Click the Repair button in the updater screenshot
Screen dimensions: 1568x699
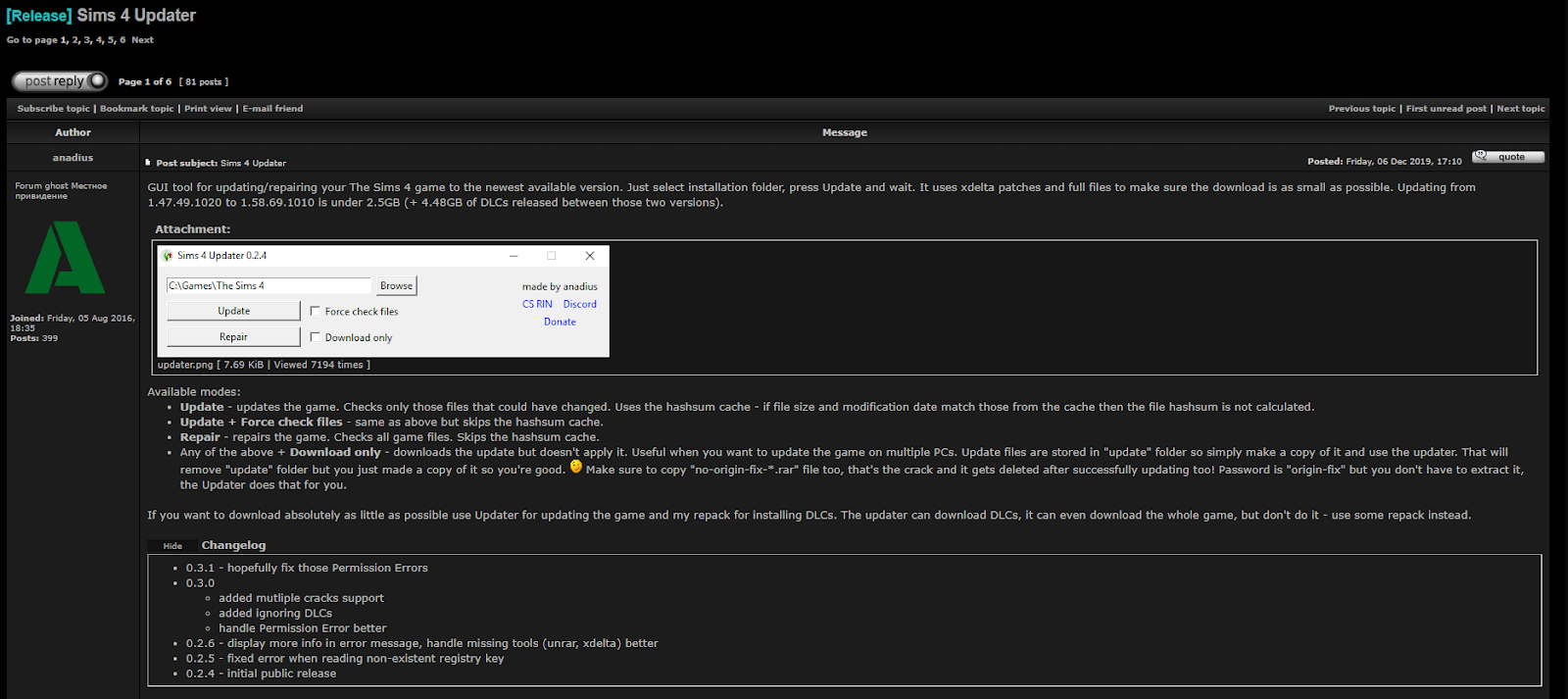point(233,336)
